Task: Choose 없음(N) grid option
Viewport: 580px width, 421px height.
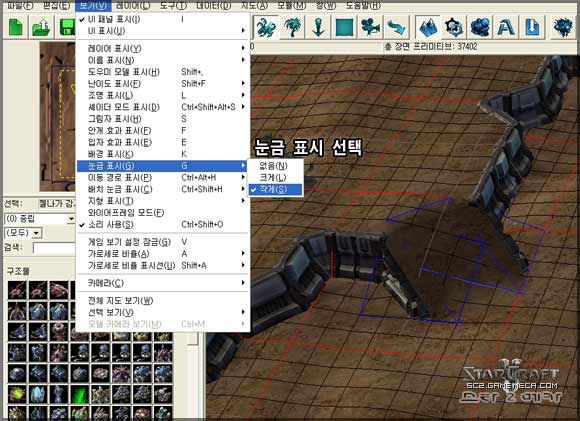Action: pyautogui.click(x=276, y=166)
